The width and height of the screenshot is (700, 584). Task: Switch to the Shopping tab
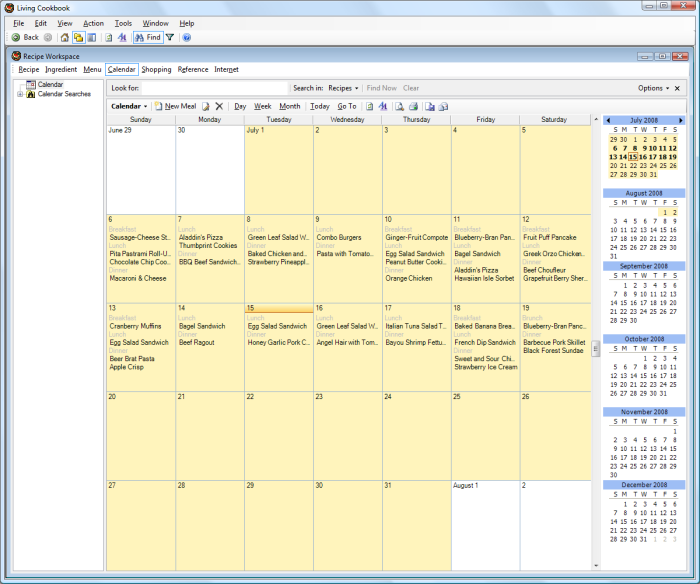click(156, 70)
